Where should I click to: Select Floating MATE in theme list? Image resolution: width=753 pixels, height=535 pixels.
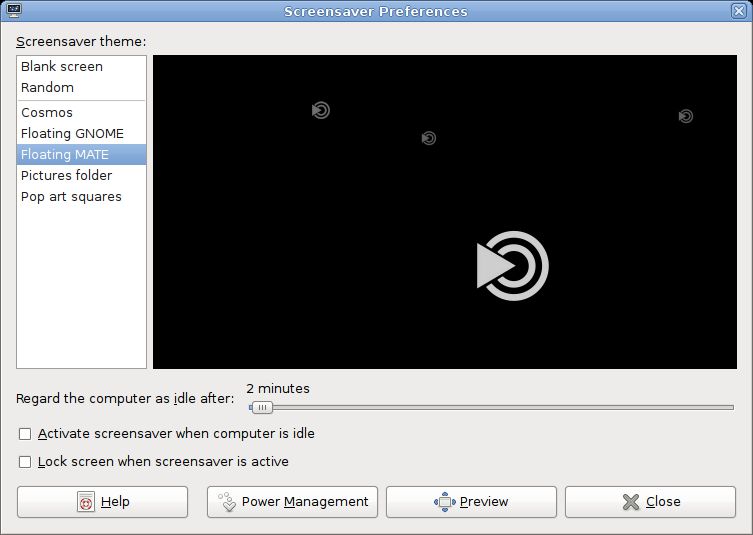coord(81,155)
